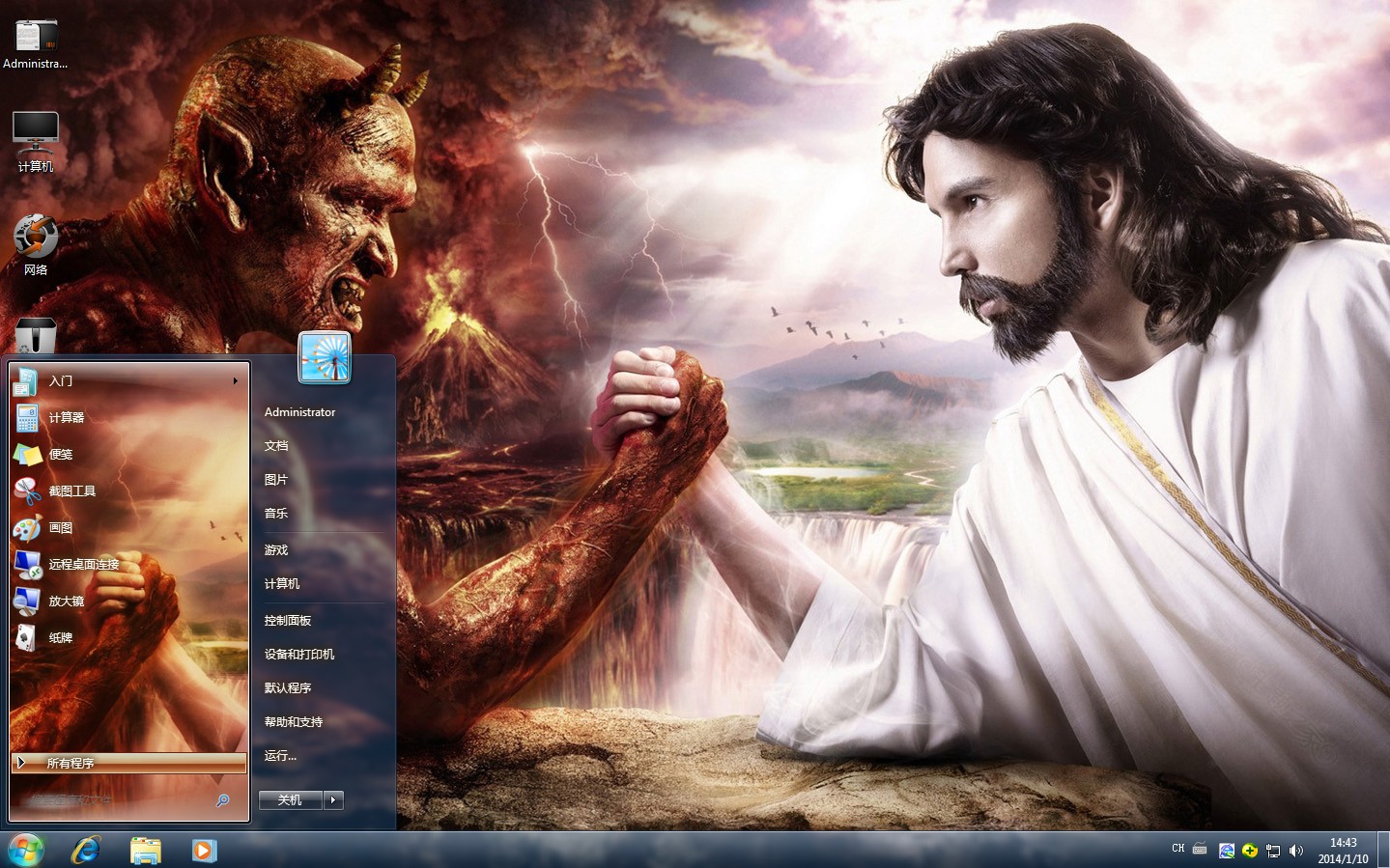Viewport: 1390px width, 868px height.
Task: Click the user account picture tile
Action: pos(325,358)
